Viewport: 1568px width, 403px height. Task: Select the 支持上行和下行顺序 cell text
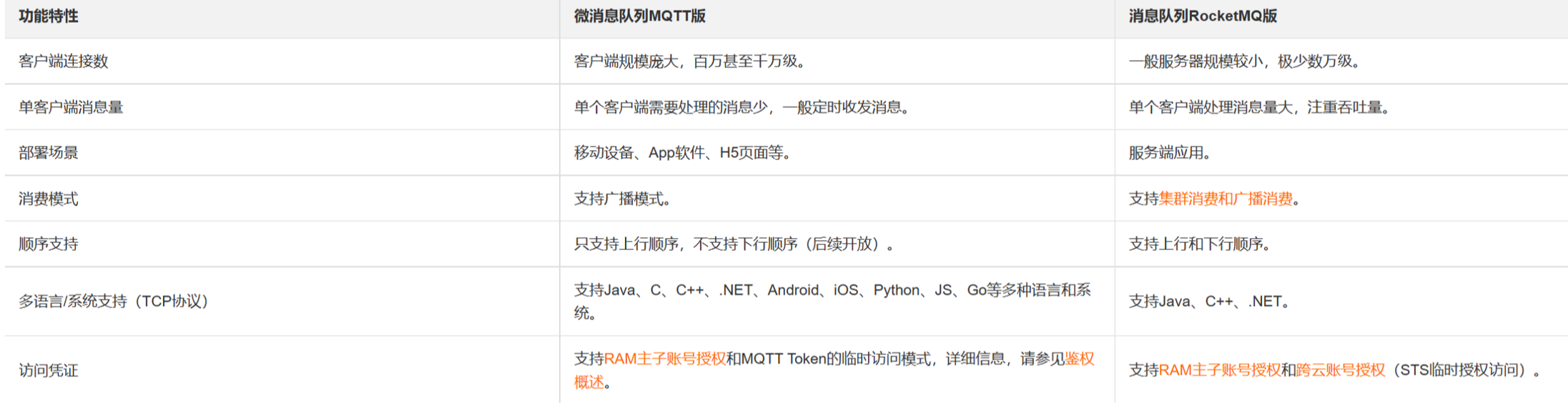coord(1198,244)
